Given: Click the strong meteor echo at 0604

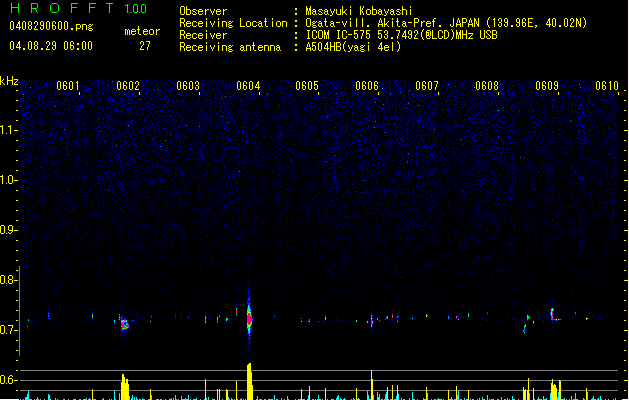Looking at the screenshot, I should (249, 319).
